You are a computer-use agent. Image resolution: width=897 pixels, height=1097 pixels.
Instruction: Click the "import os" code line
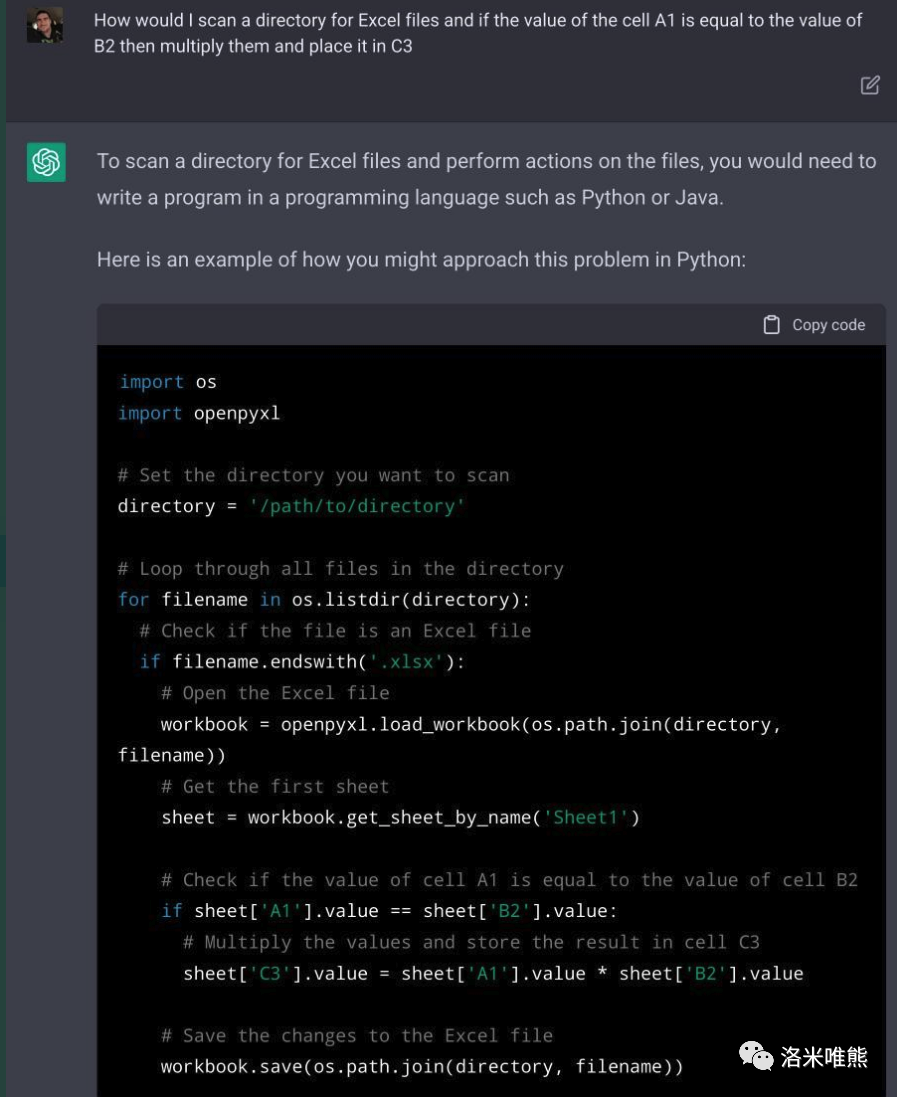(x=168, y=382)
